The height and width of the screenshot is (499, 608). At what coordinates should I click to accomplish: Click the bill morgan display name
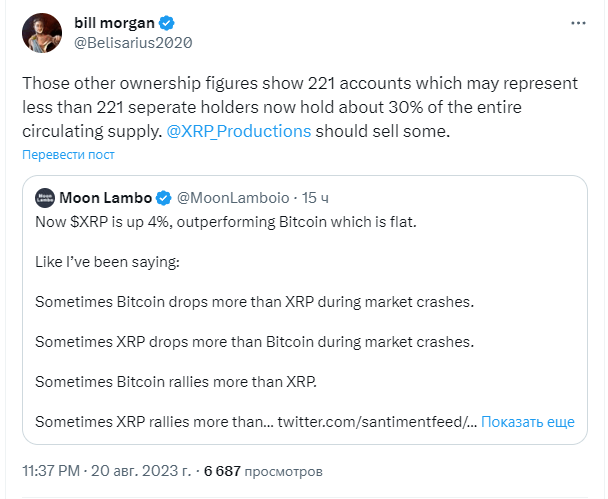click(x=114, y=23)
